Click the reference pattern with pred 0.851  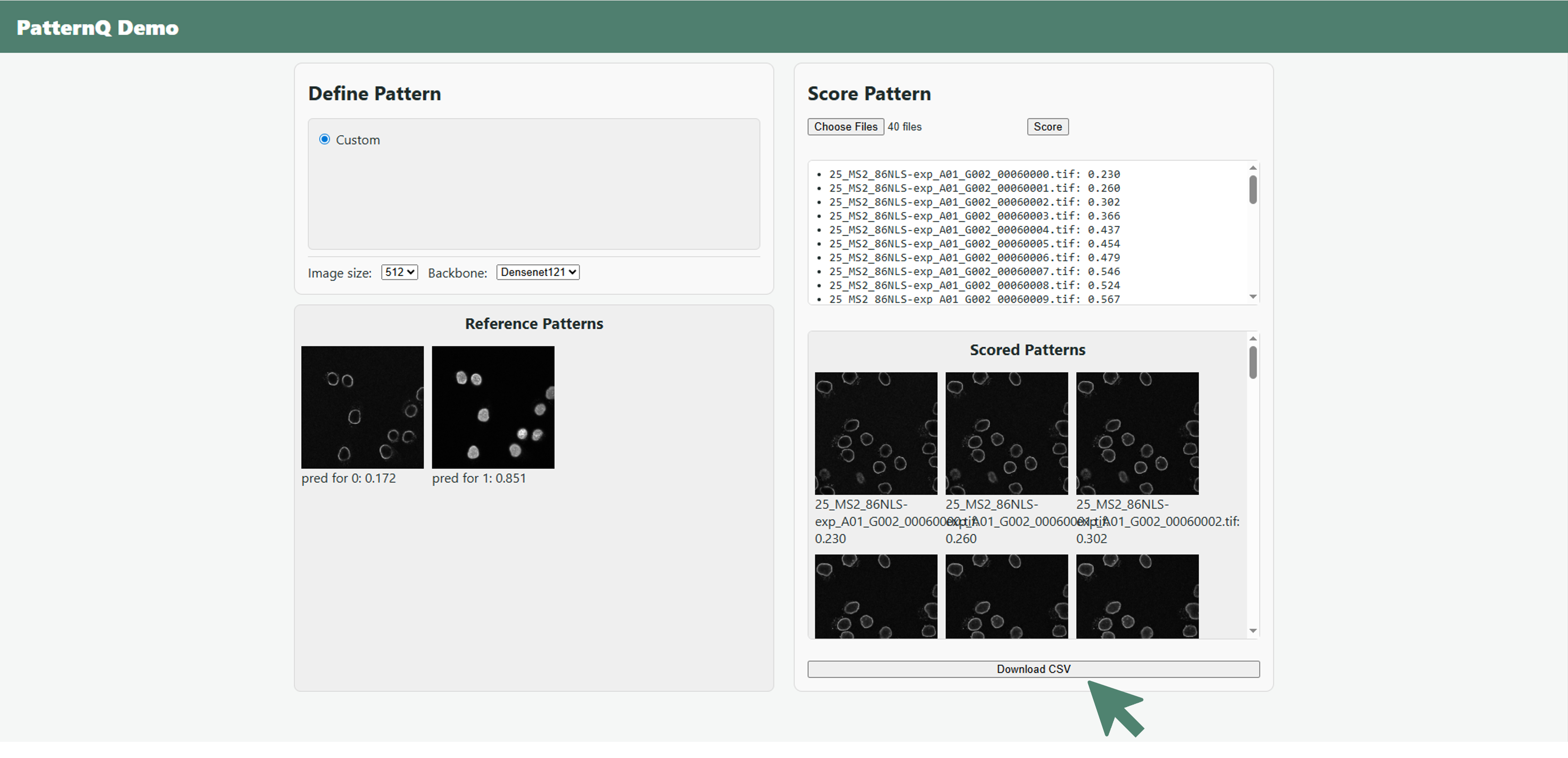pyautogui.click(x=493, y=407)
